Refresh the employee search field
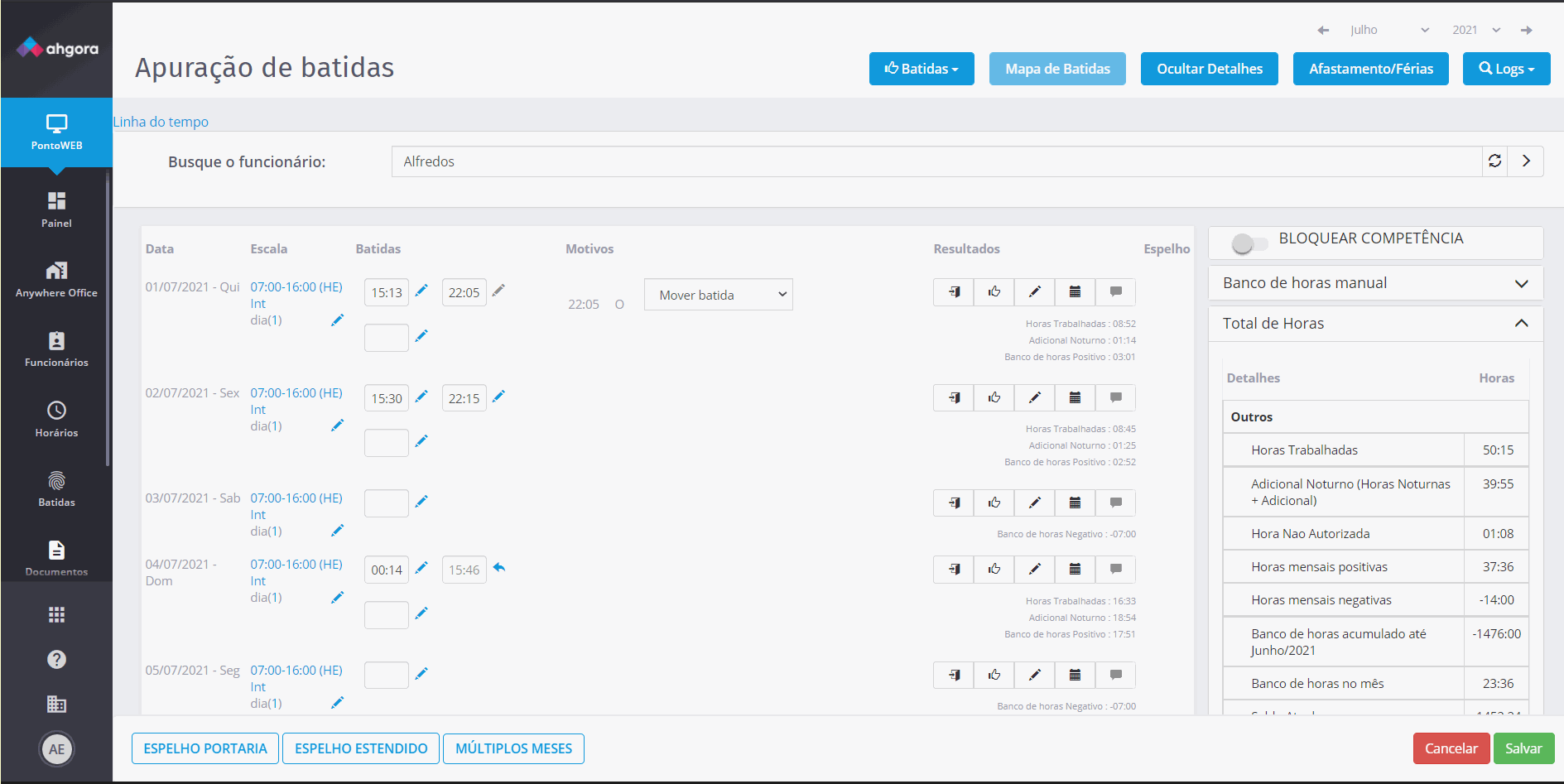 tap(1494, 161)
